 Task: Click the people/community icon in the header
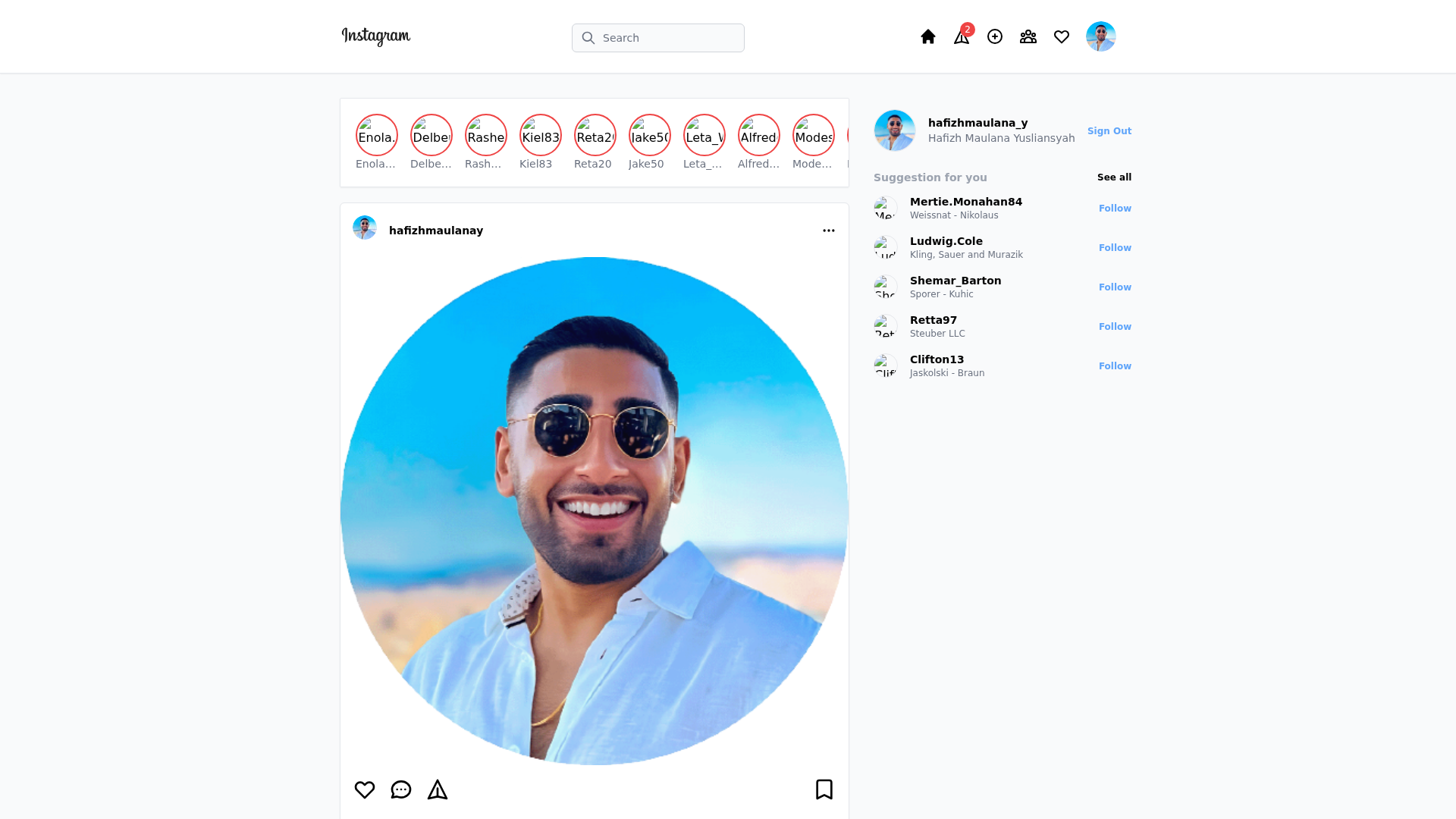(x=1028, y=36)
